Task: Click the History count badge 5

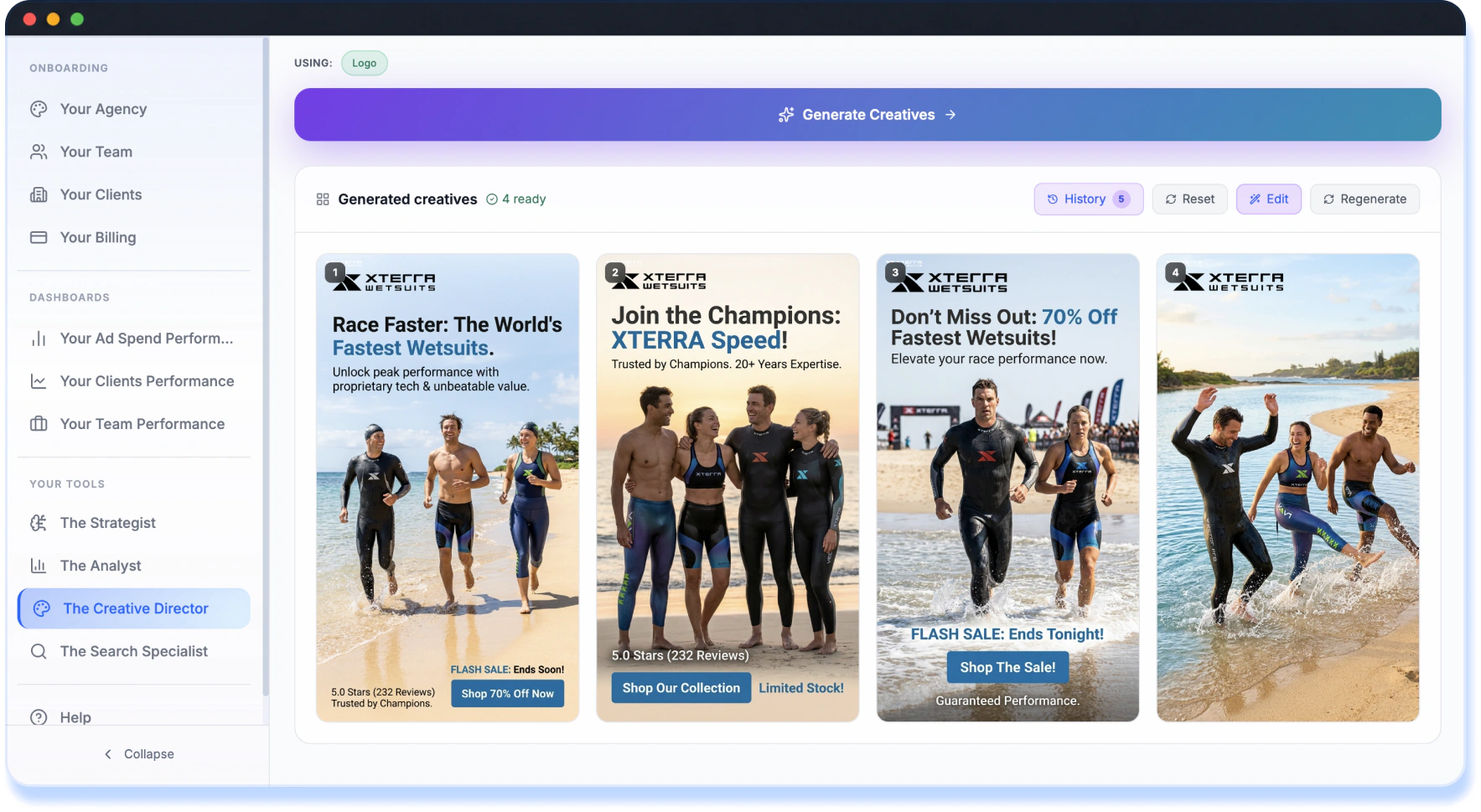Action: pyautogui.click(x=1121, y=199)
